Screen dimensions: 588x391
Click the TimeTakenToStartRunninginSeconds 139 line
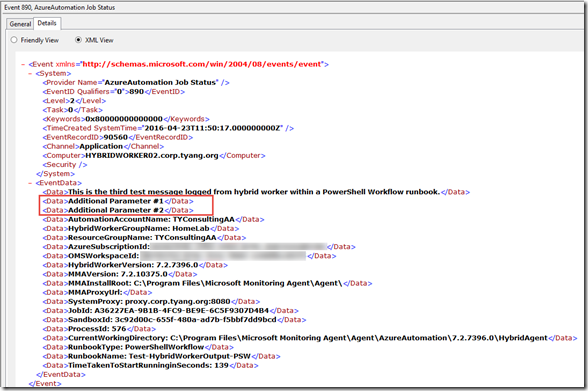point(150,366)
